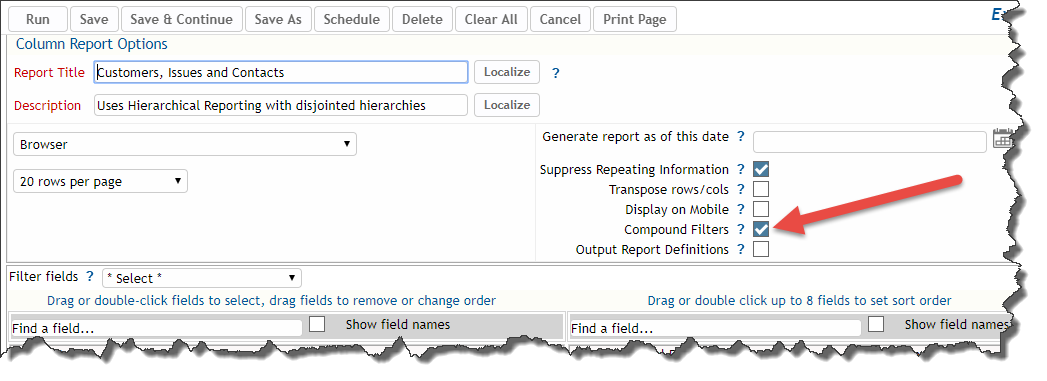Click the Report Title text field
This screenshot has width=1047, height=381.
[281, 72]
